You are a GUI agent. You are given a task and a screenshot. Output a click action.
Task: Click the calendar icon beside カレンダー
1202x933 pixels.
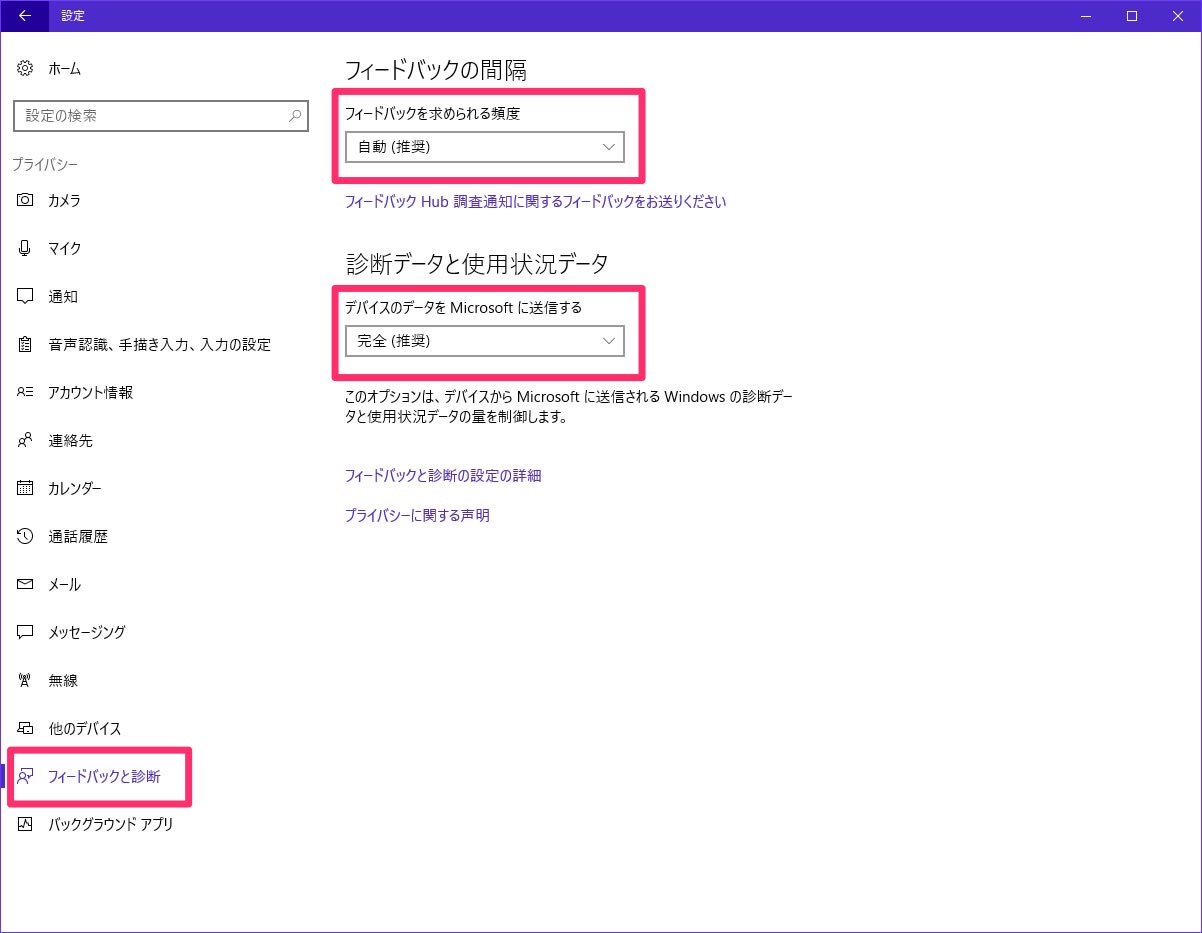tap(26, 488)
